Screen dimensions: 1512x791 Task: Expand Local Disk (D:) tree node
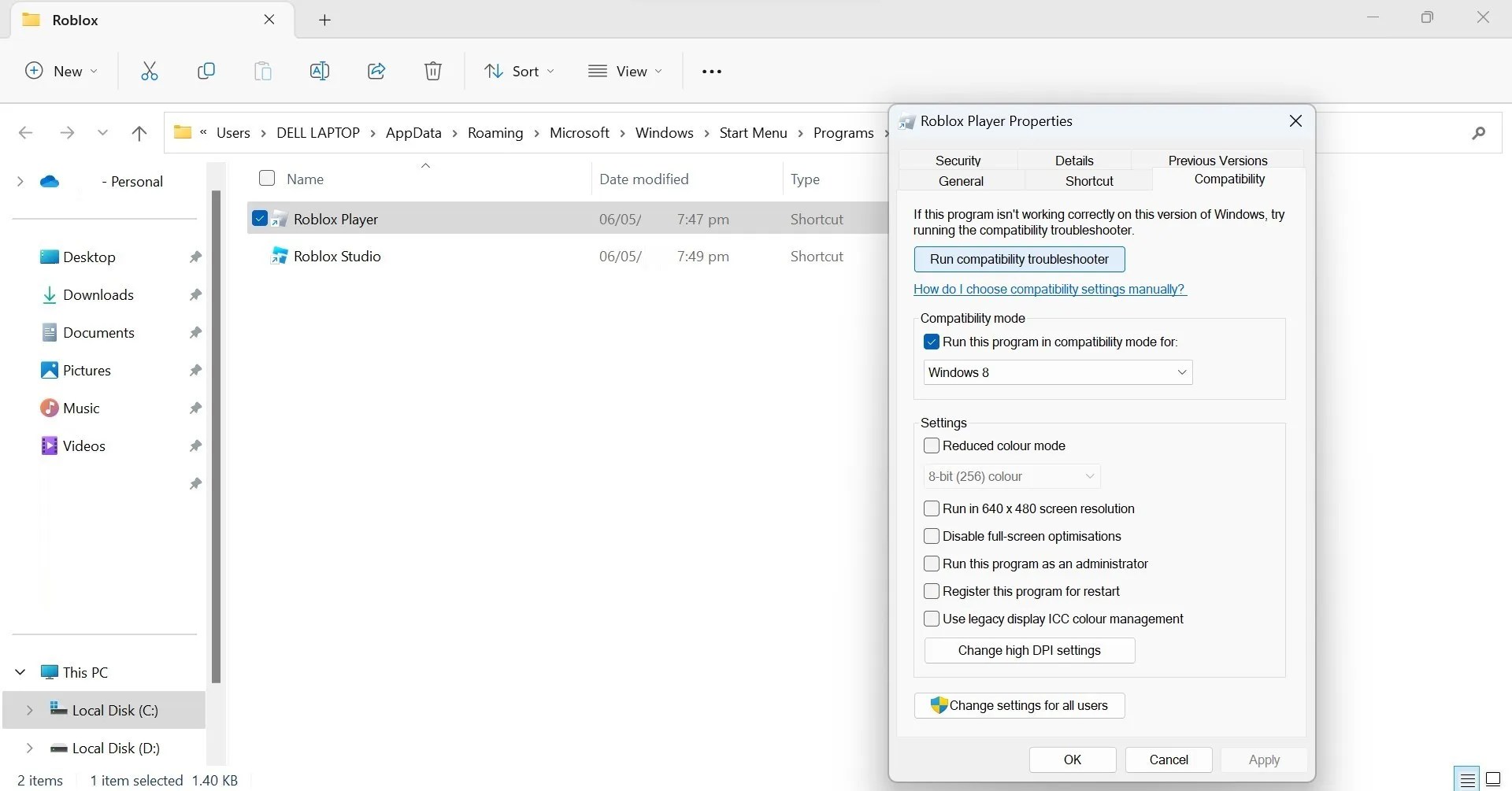(x=30, y=748)
